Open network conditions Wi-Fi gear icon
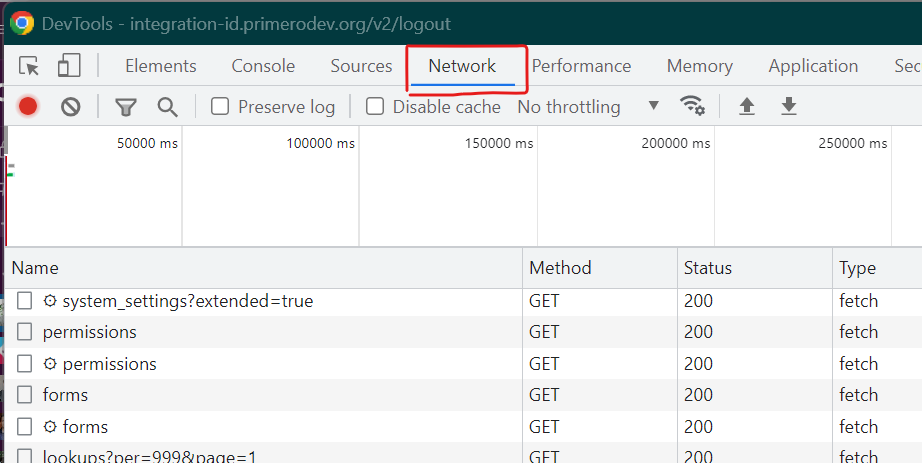Screen dimensions: 922x463 pyautogui.click(x=692, y=106)
